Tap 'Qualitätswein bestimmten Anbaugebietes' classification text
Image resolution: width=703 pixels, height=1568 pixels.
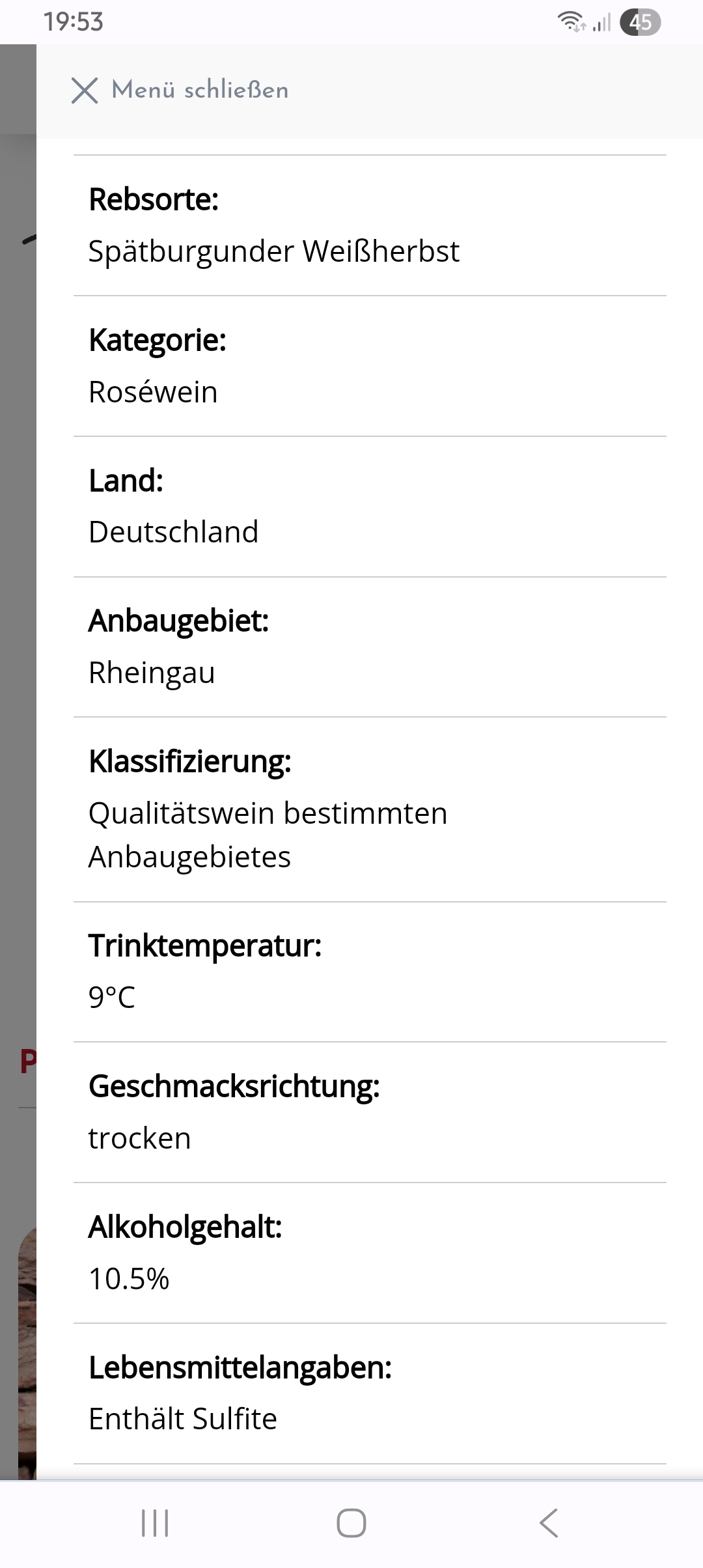coord(268,835)
